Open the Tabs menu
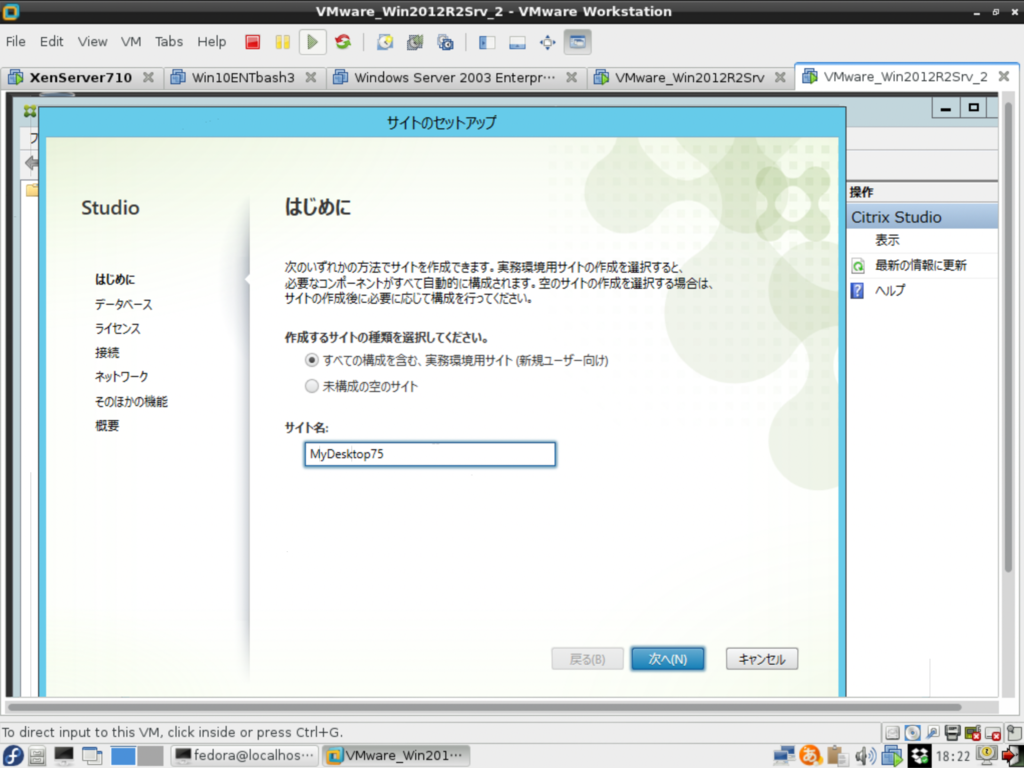 (x=168, y=42)
